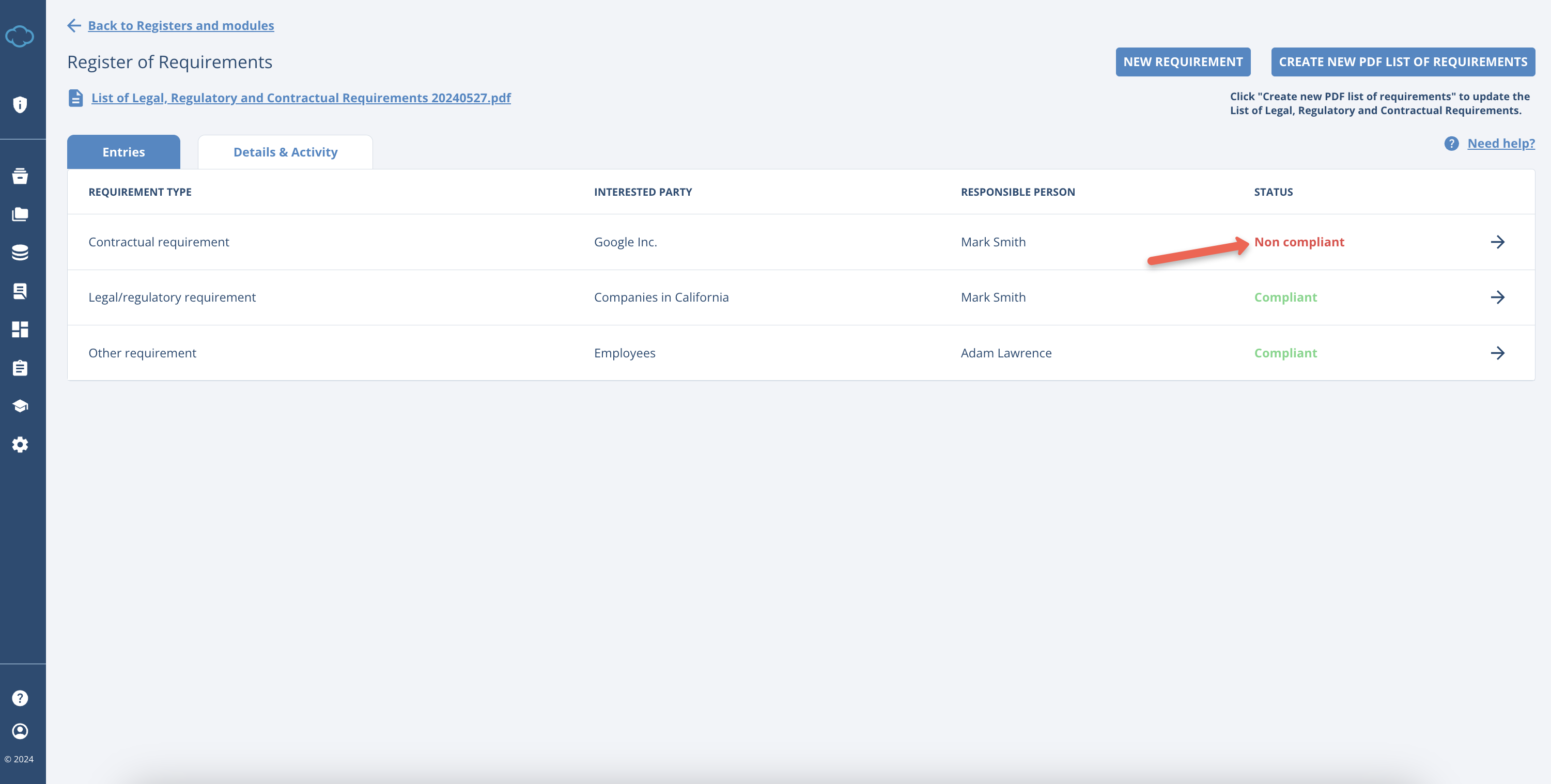Click the cloud logo icon in sidebar
This screenshot has width=1551, height=784.
coord(20,36)
